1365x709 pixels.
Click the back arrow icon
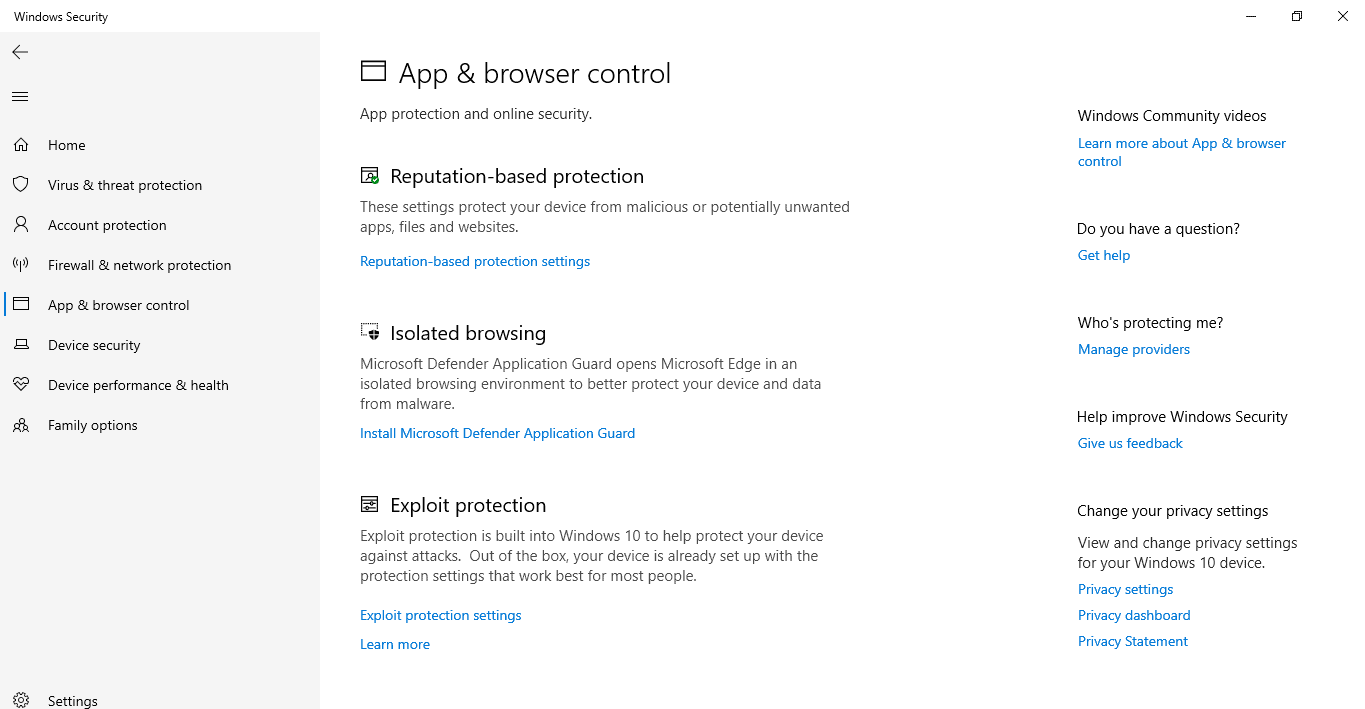(20, 52)
